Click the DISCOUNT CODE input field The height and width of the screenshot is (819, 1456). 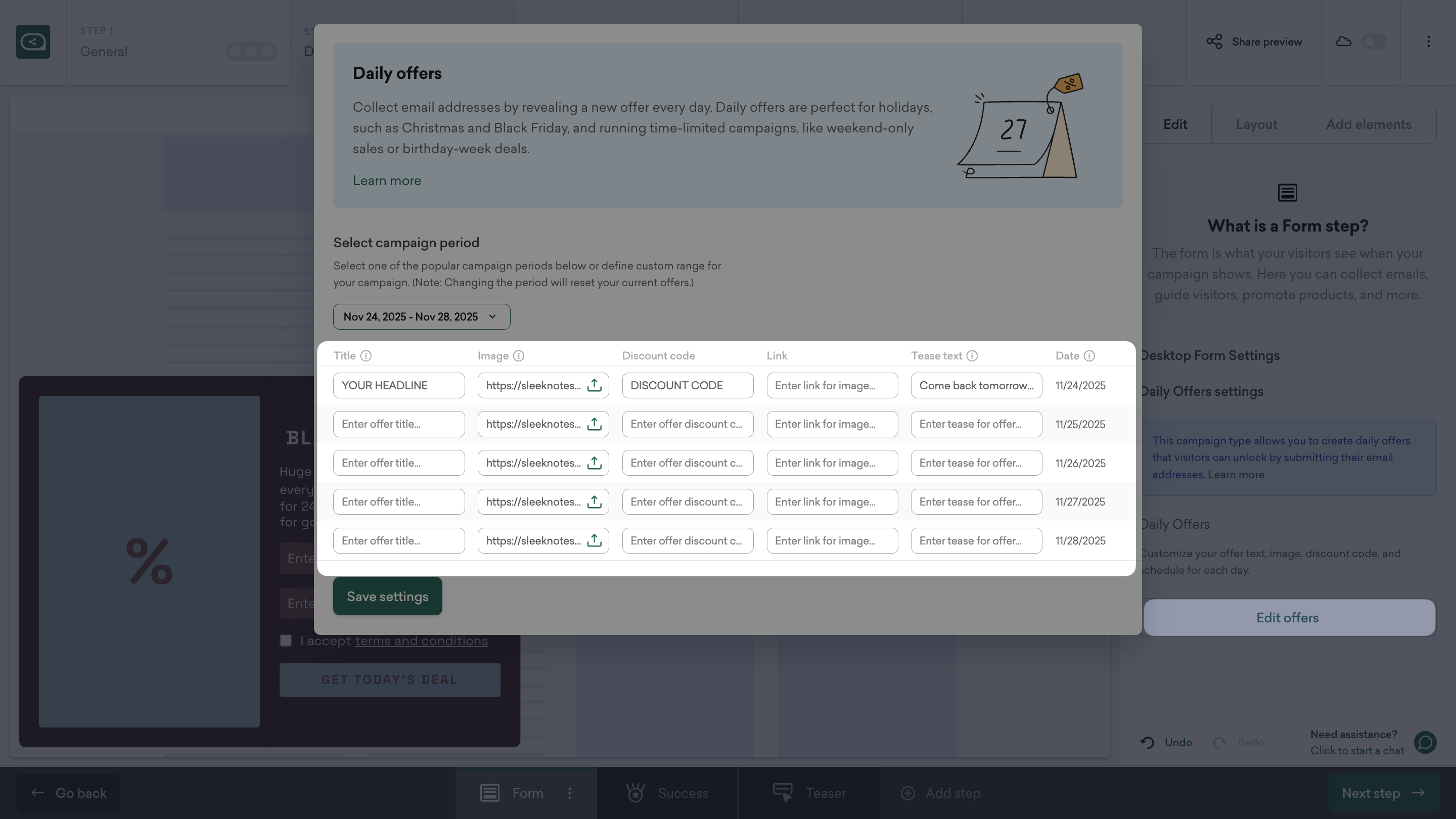click(688, 385)
